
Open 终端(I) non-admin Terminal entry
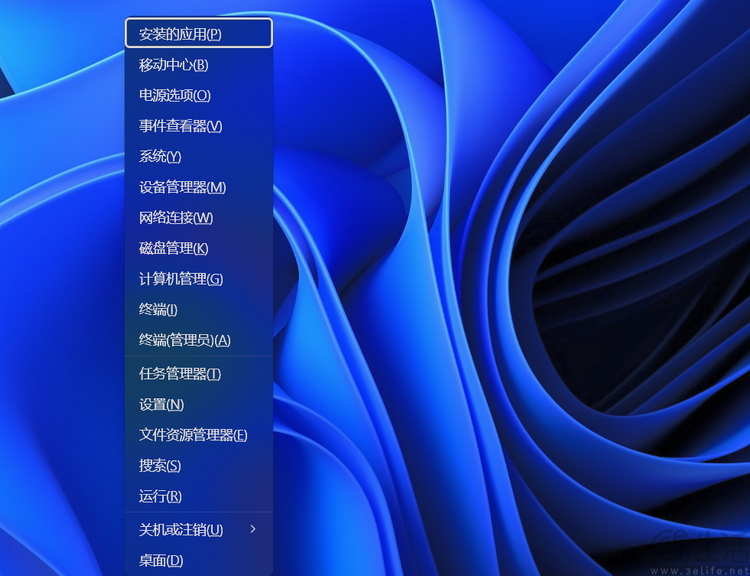tap(158, 310)
